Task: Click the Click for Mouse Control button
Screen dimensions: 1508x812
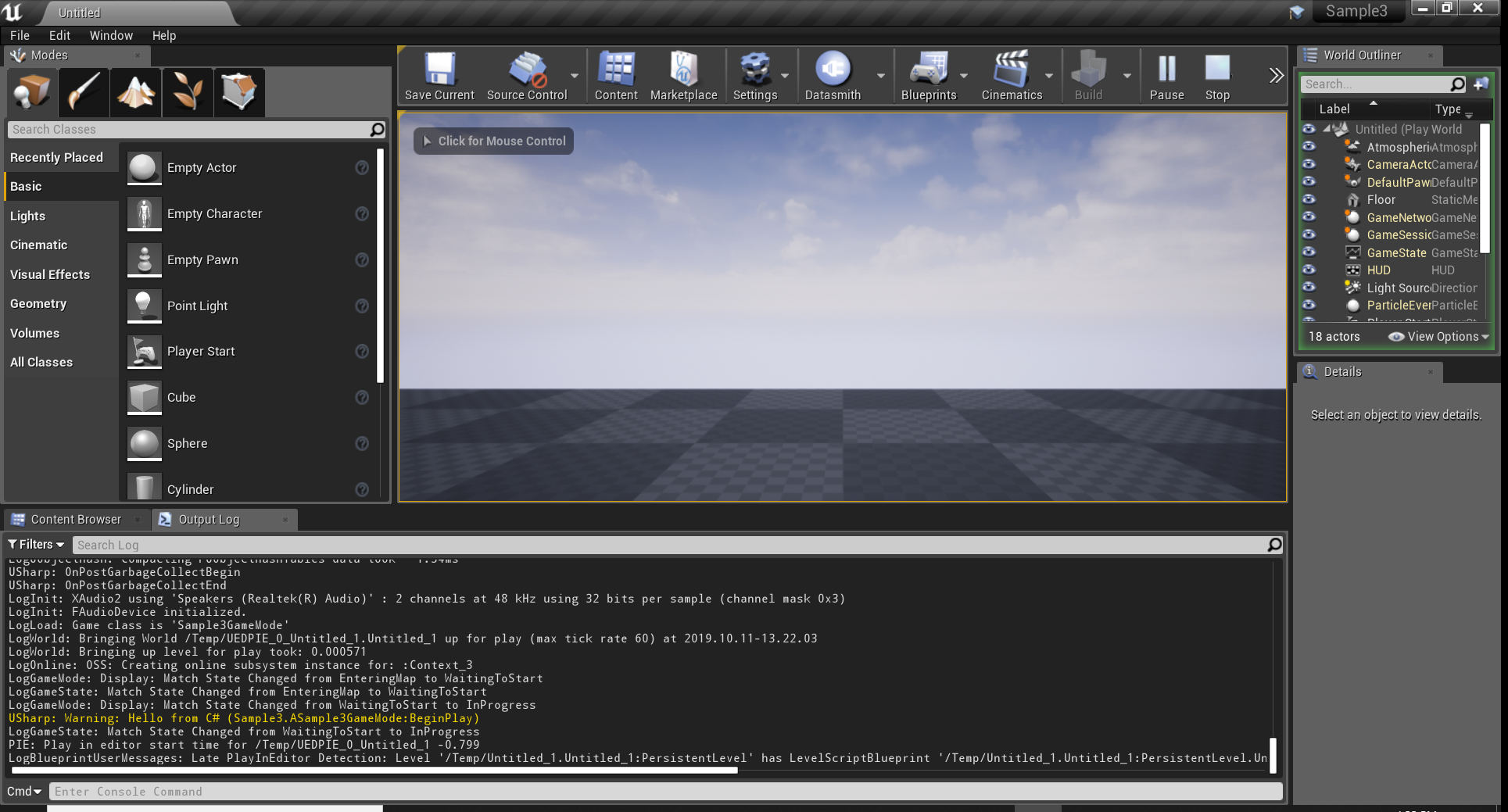Action: pyautogui.click(x=493, y=141)
